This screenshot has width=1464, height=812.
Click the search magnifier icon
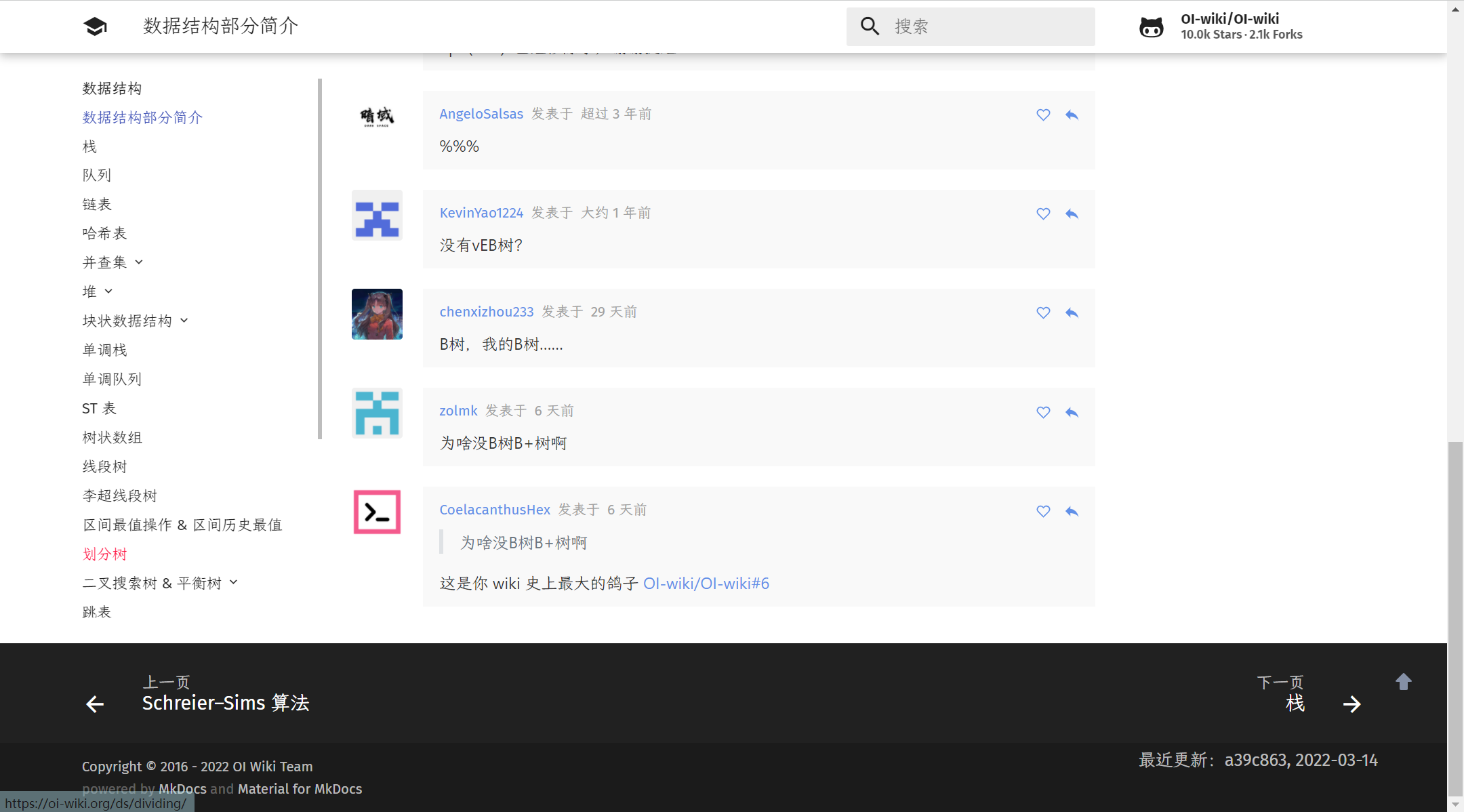click(870, 26)
